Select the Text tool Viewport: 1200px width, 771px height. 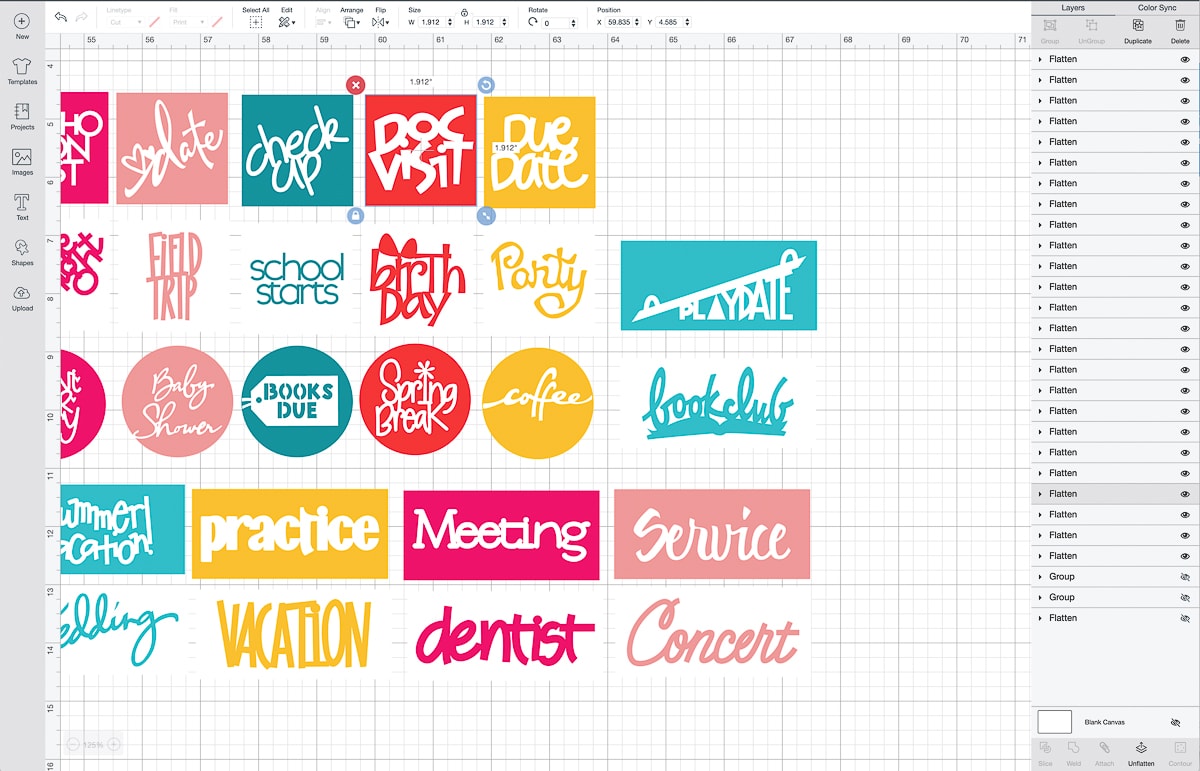point(22,206)
